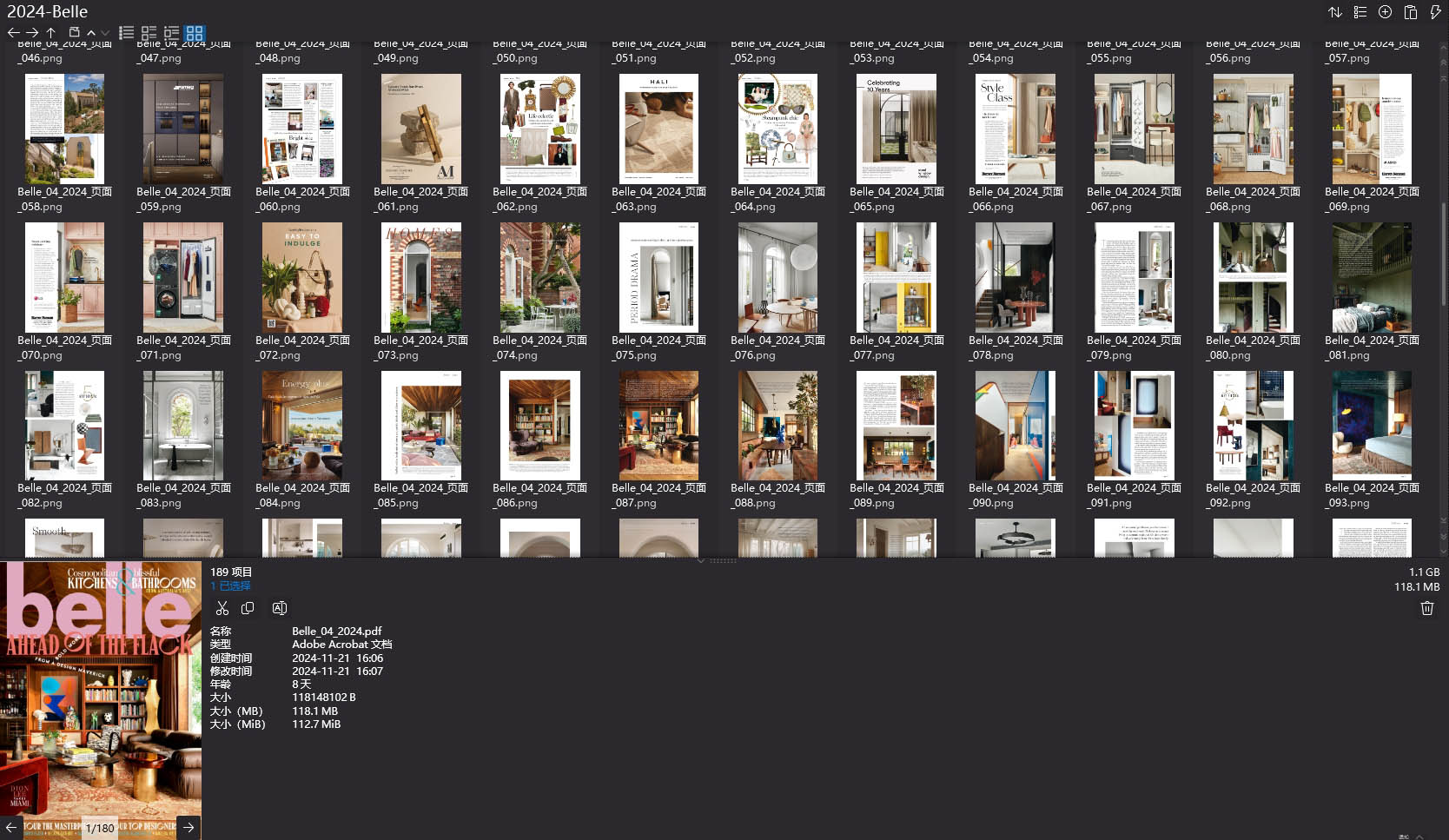Select thumbnail of page _075.png Period Drama
This screenshot has height=840, width=1449.
click(659, 277)
